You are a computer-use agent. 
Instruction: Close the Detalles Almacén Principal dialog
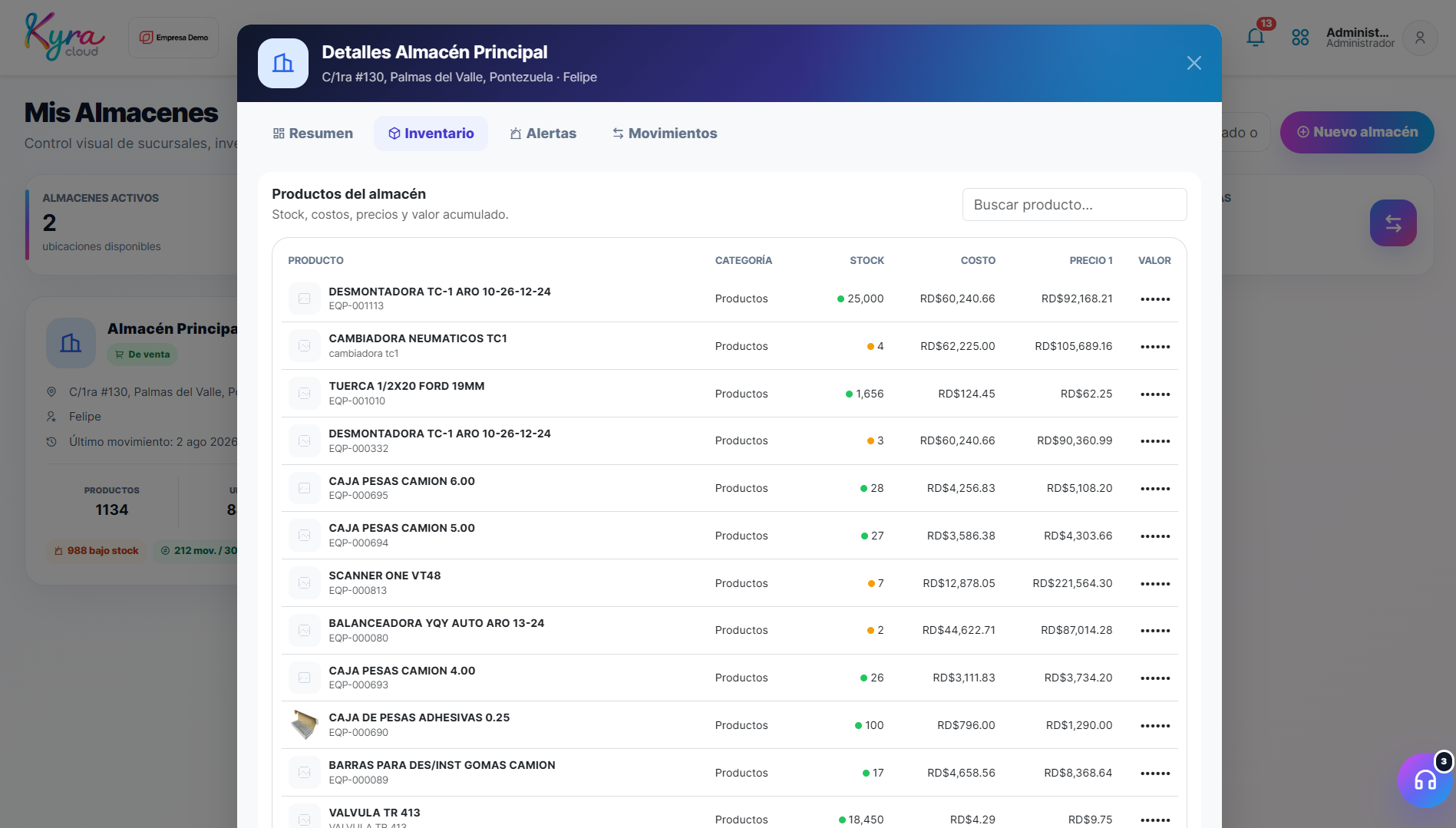coord(1194,63)
